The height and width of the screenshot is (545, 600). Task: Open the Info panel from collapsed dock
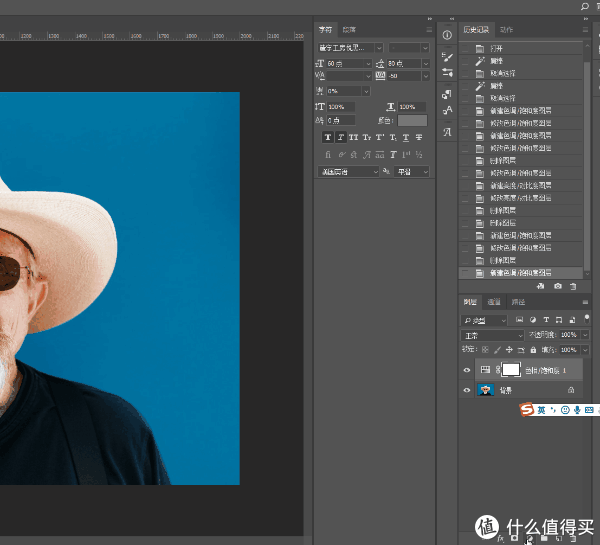click(447, 35)
